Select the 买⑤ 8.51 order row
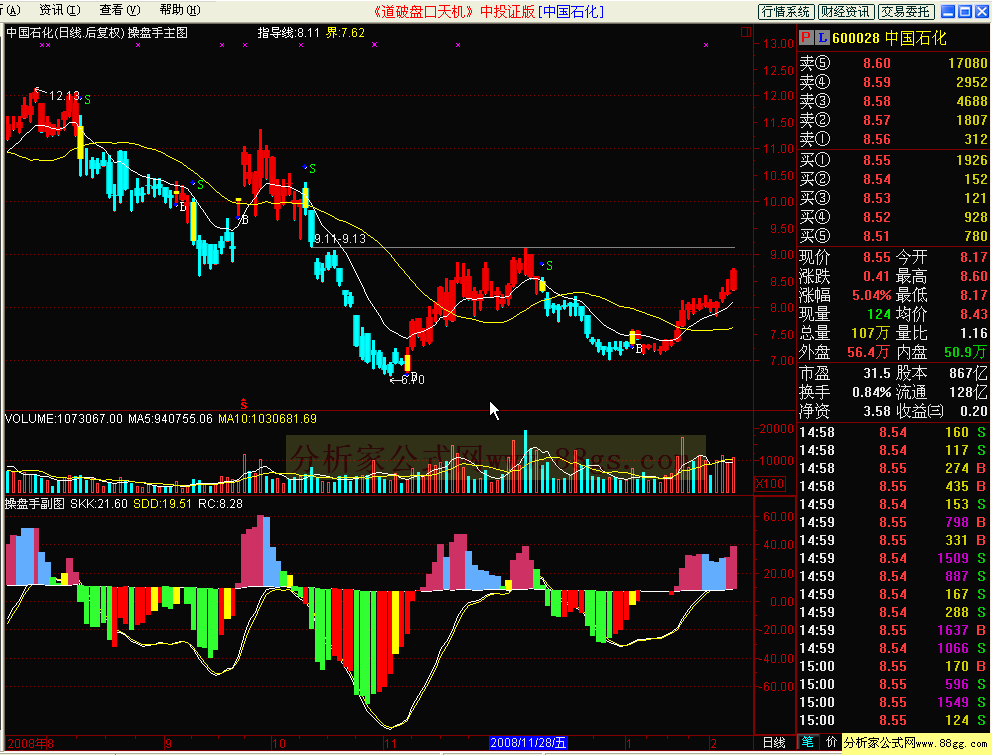The height and width of the screenshot is (755, 992). click(893, 236)
